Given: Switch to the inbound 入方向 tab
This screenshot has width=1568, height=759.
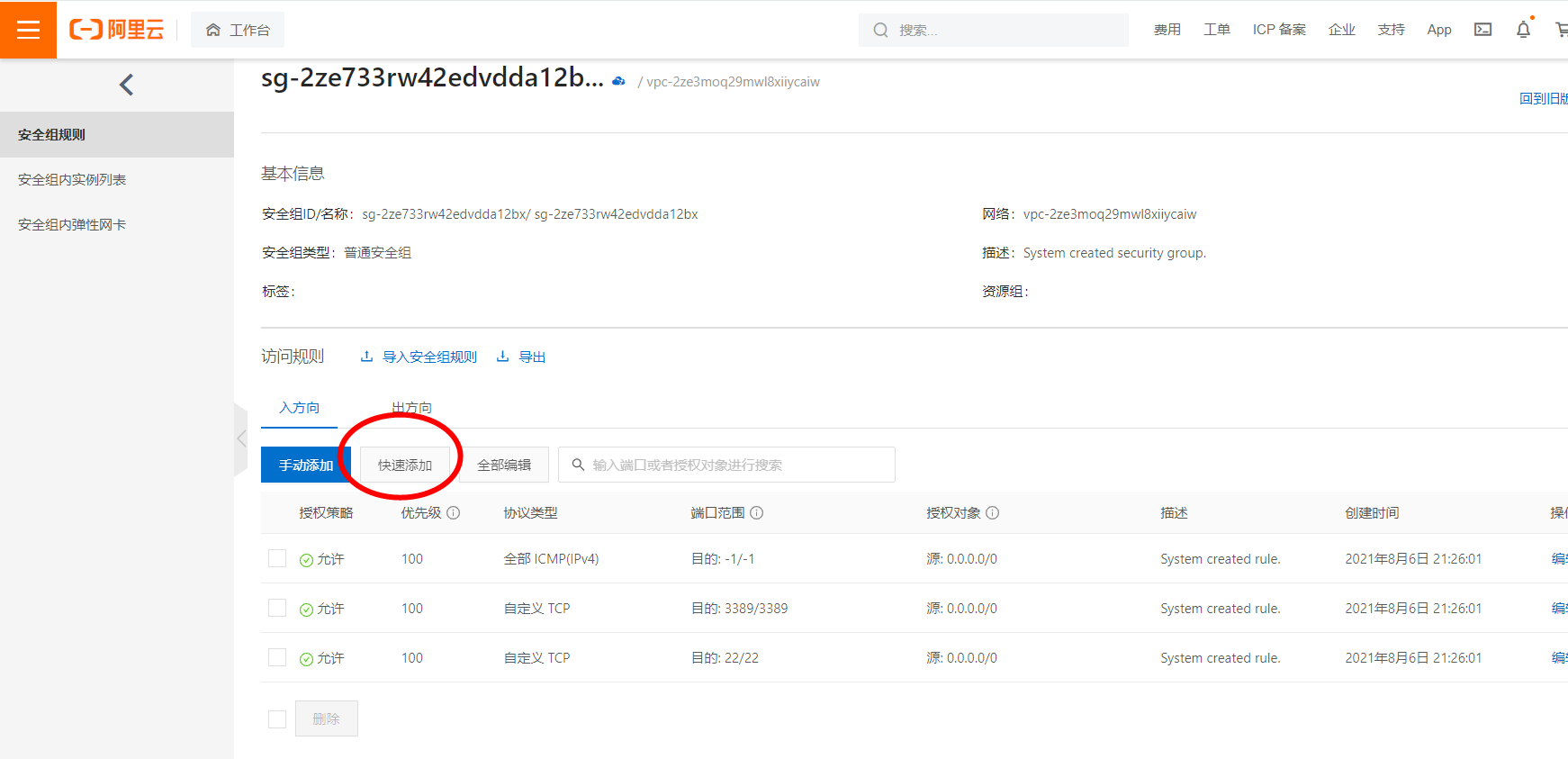Looking at the screenshot, I should coord(299,408).
